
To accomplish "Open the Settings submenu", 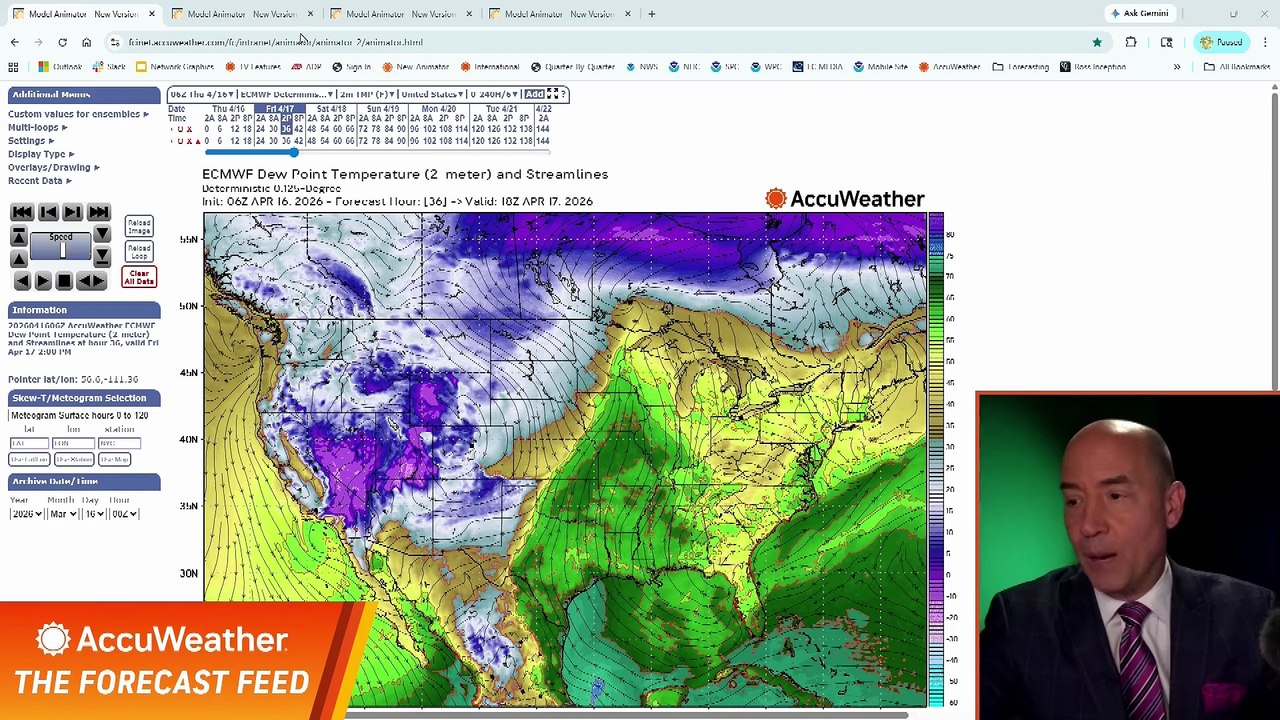I will 31,141.
